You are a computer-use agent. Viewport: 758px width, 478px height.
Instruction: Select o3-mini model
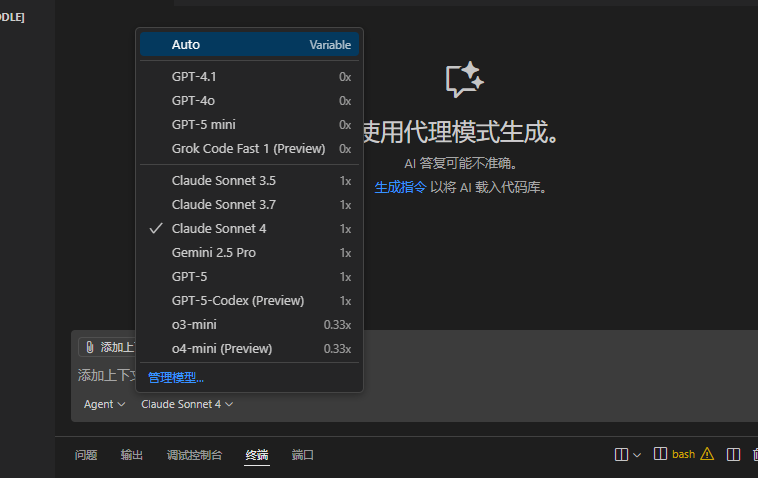249,325
